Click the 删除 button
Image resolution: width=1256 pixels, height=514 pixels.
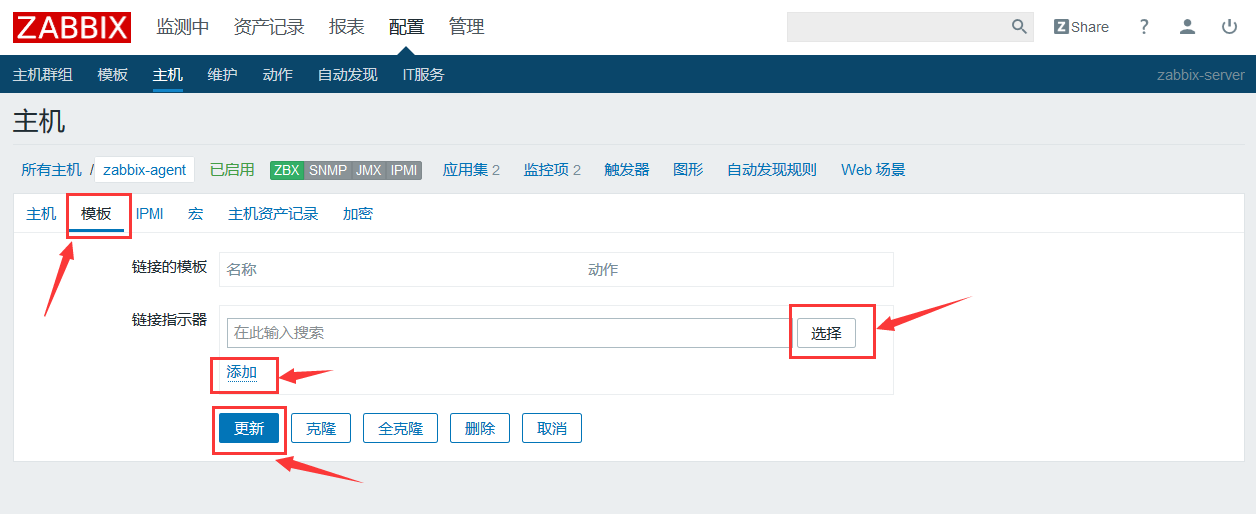480,429
